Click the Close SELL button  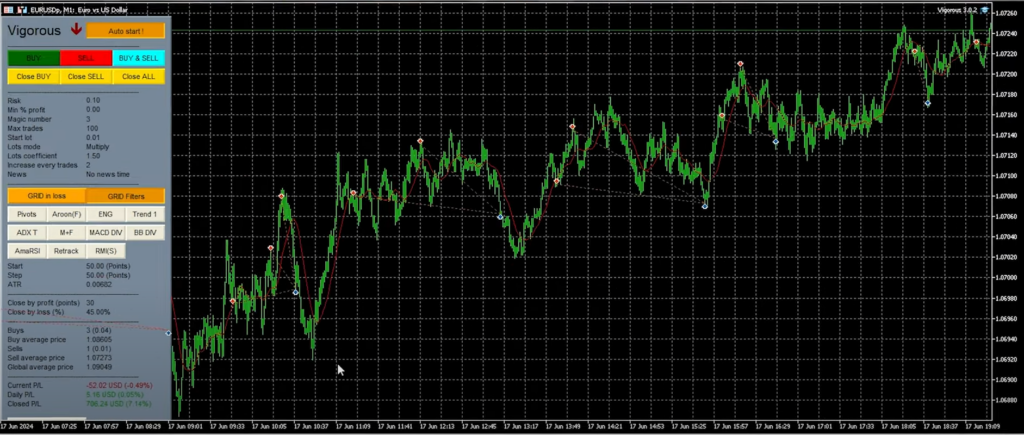[x=86, y=76]
